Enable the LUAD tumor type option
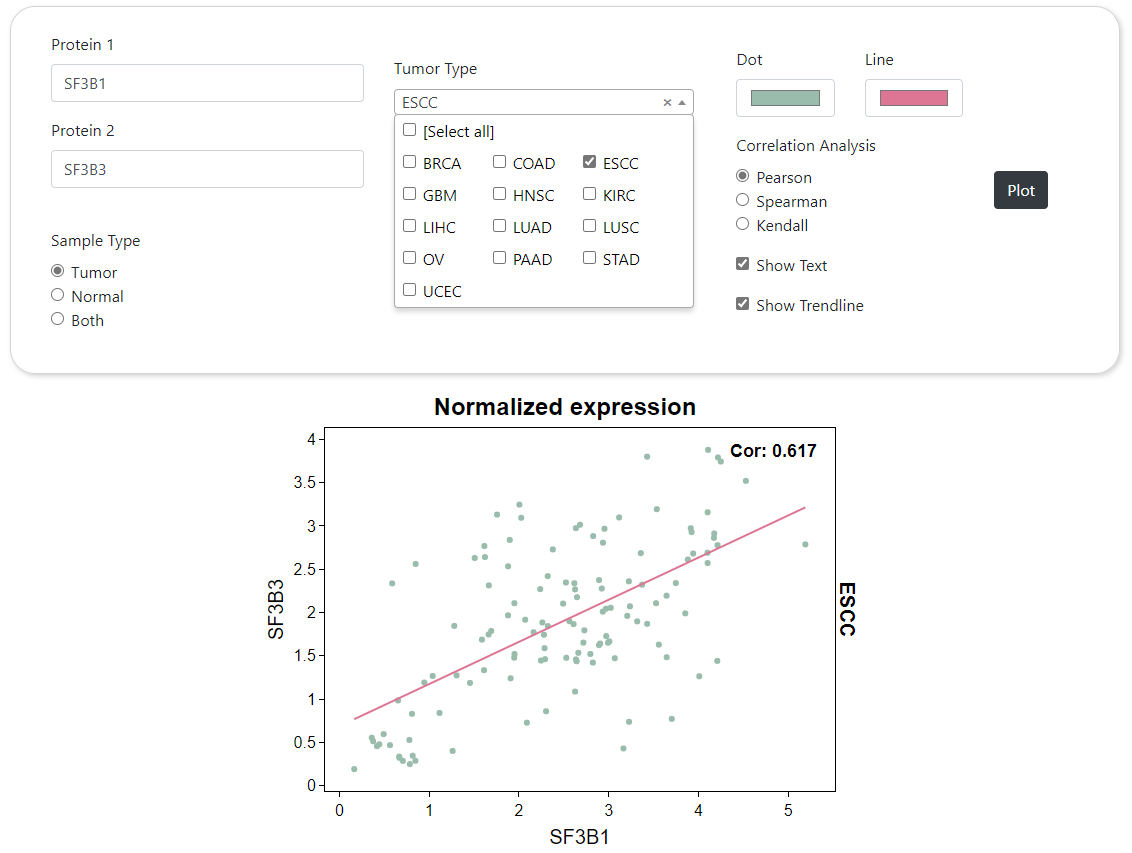 click(x=500, y=226)
